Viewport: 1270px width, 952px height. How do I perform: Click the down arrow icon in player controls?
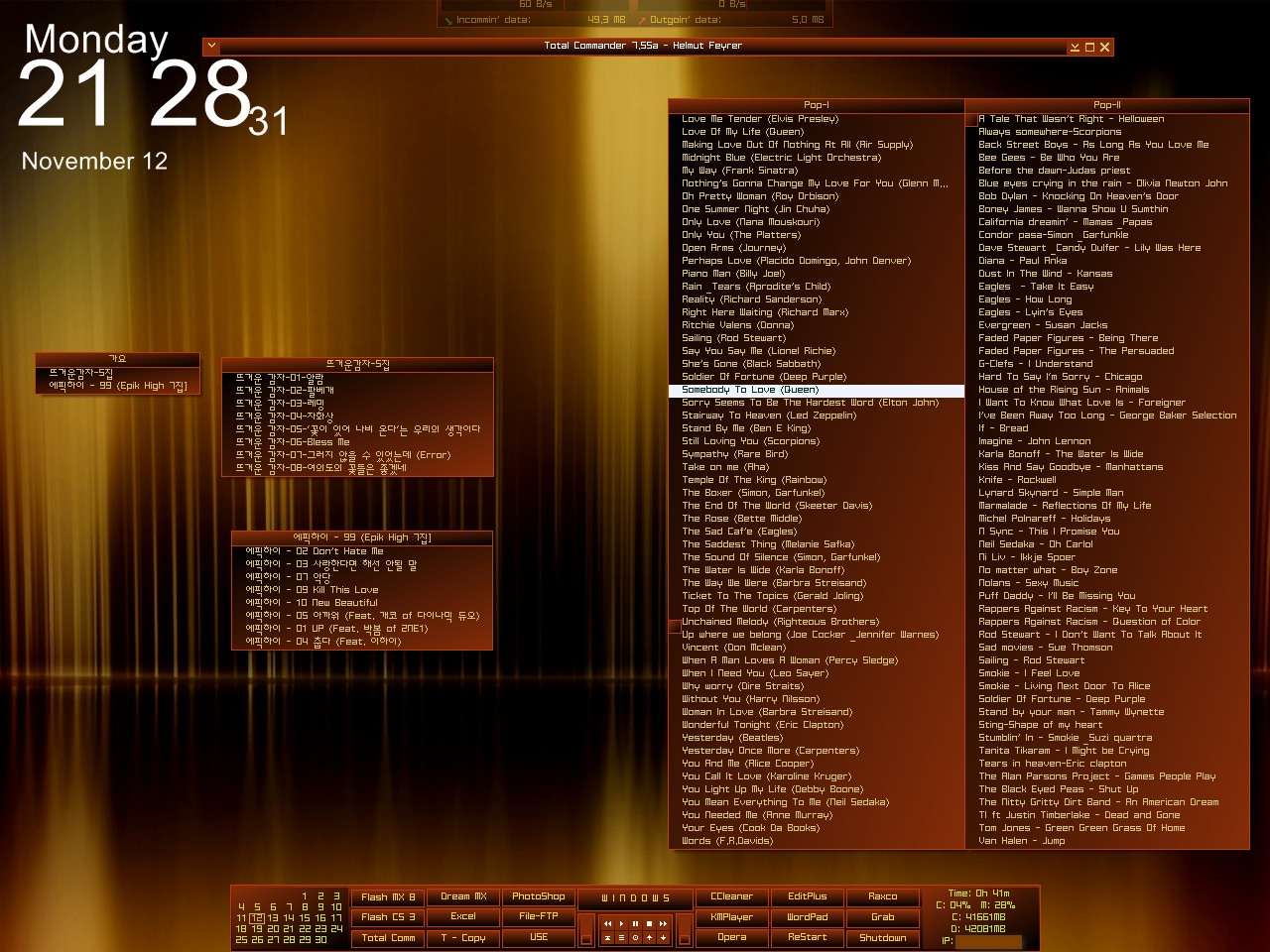[663, 938]
